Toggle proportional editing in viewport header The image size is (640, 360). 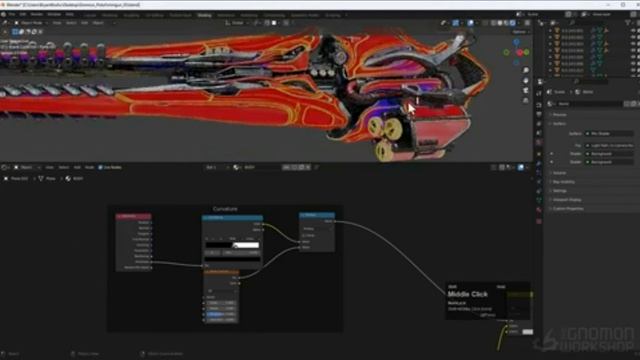[x=286, y=23]
